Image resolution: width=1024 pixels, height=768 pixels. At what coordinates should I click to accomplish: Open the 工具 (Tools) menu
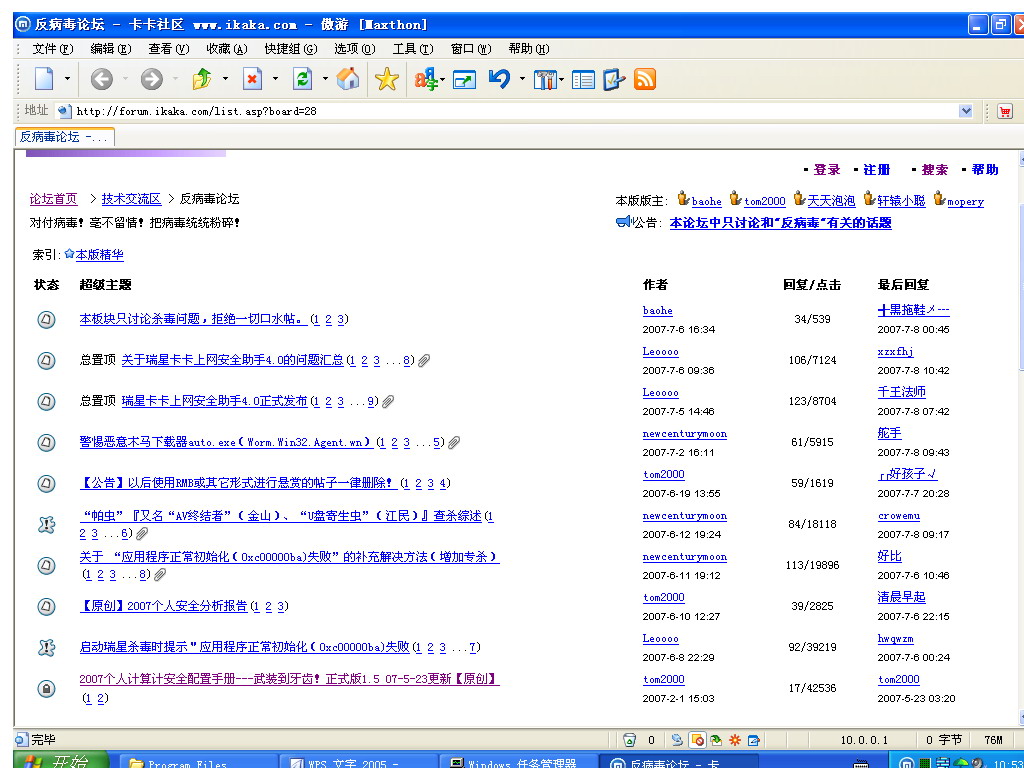point(412,48)
